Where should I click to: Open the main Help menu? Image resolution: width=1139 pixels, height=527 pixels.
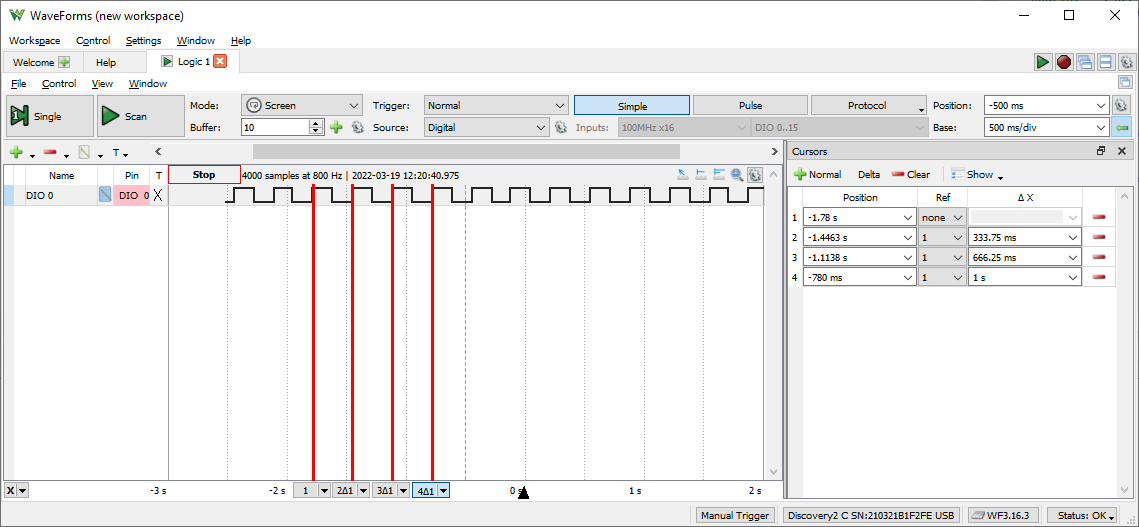point(240,41)
